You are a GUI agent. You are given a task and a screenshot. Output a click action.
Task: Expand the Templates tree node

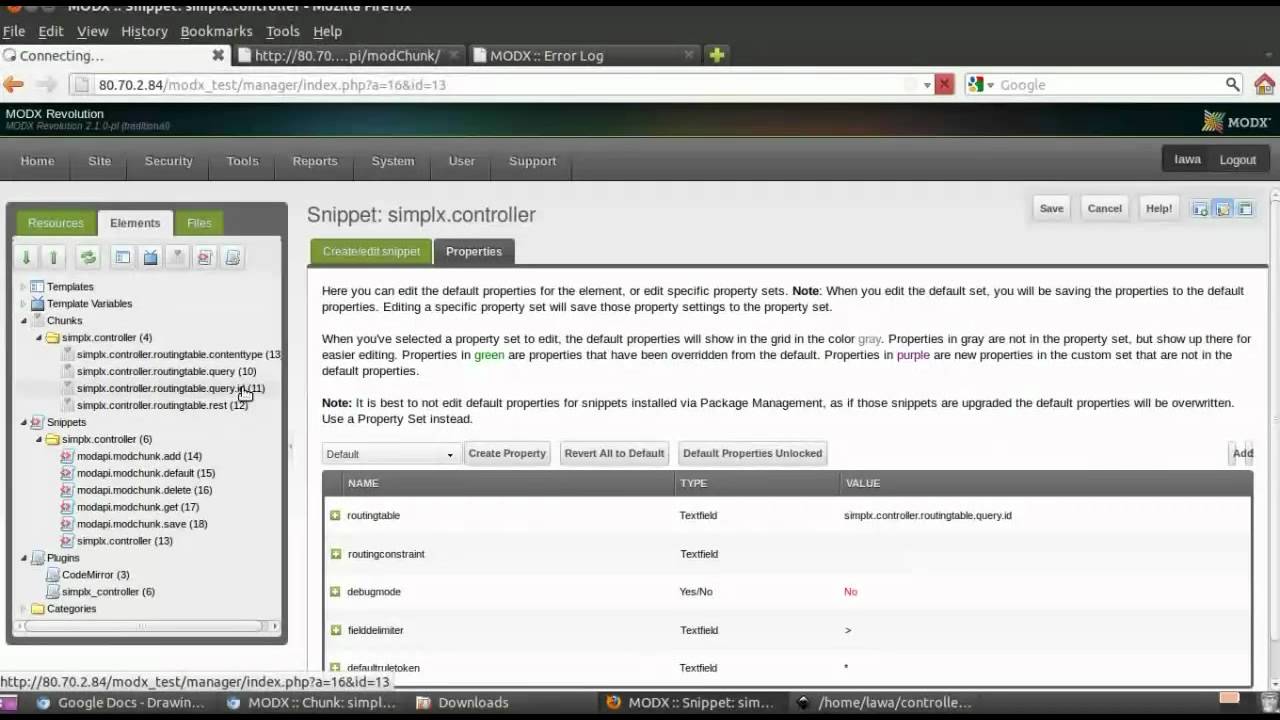click(23, 287)
